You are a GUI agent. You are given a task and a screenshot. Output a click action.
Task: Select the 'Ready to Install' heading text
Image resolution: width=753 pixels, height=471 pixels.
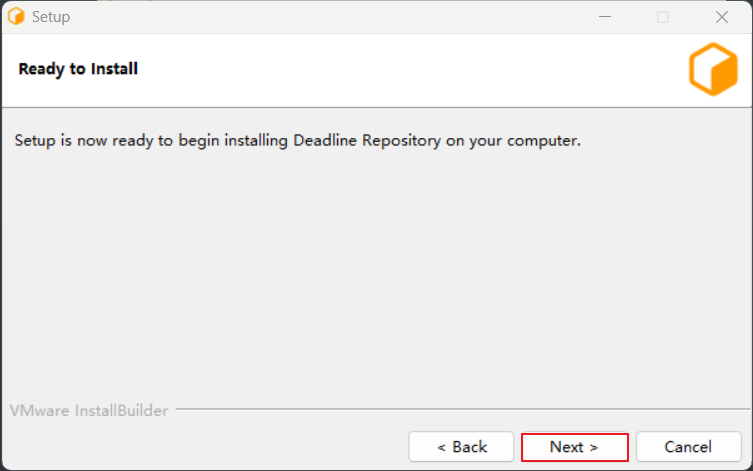tap(78, 69)
